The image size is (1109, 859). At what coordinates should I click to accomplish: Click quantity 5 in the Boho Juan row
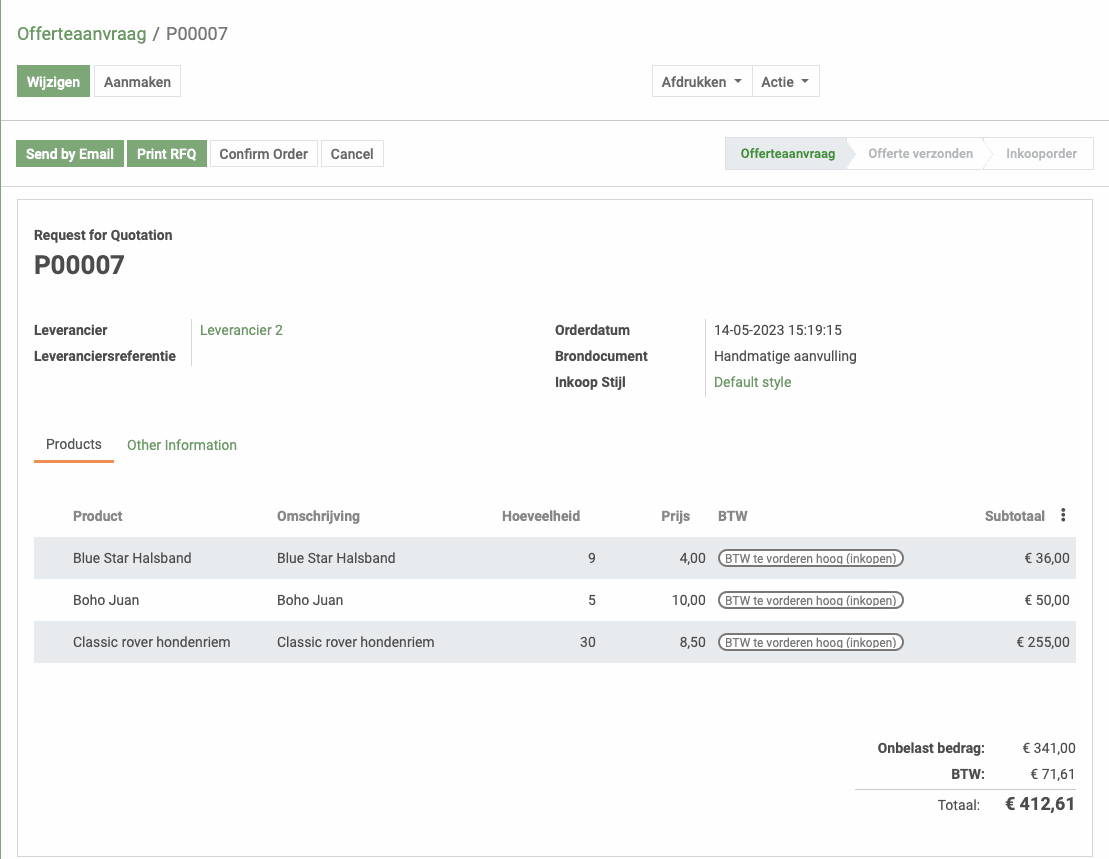(592, 600)
